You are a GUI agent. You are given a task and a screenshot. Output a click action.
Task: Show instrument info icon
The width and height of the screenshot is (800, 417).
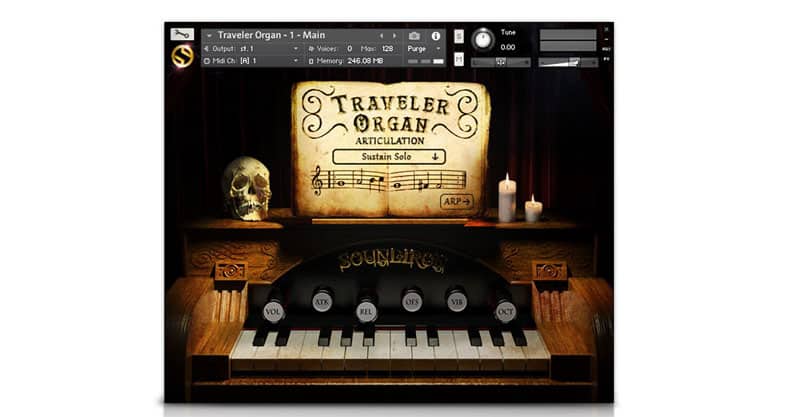point(436,36)
